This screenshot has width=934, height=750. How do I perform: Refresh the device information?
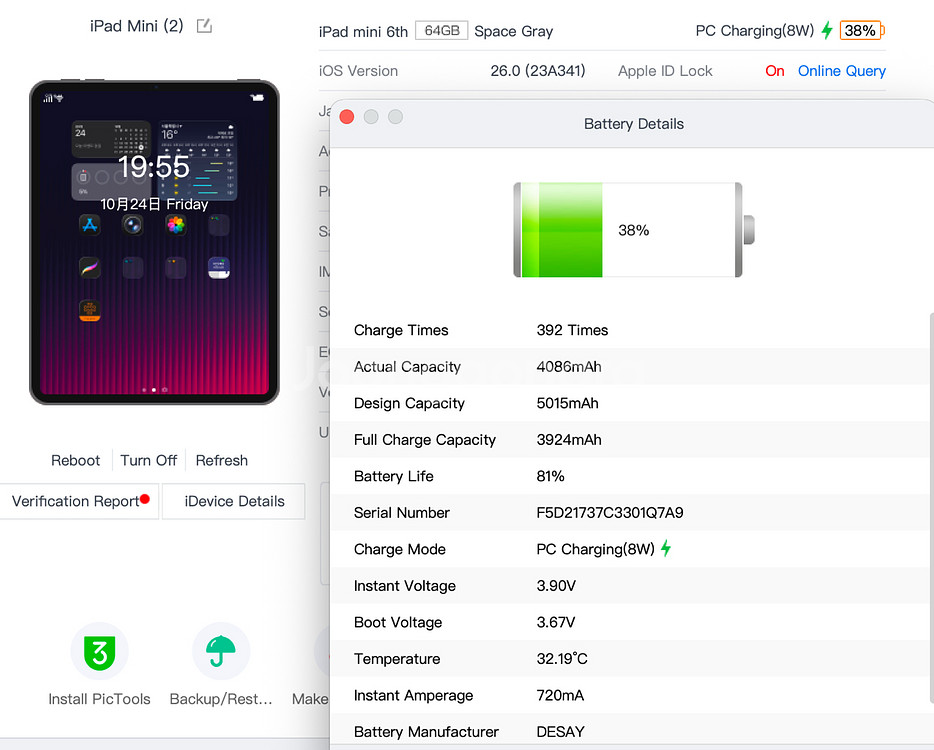(x=221, y=461)
